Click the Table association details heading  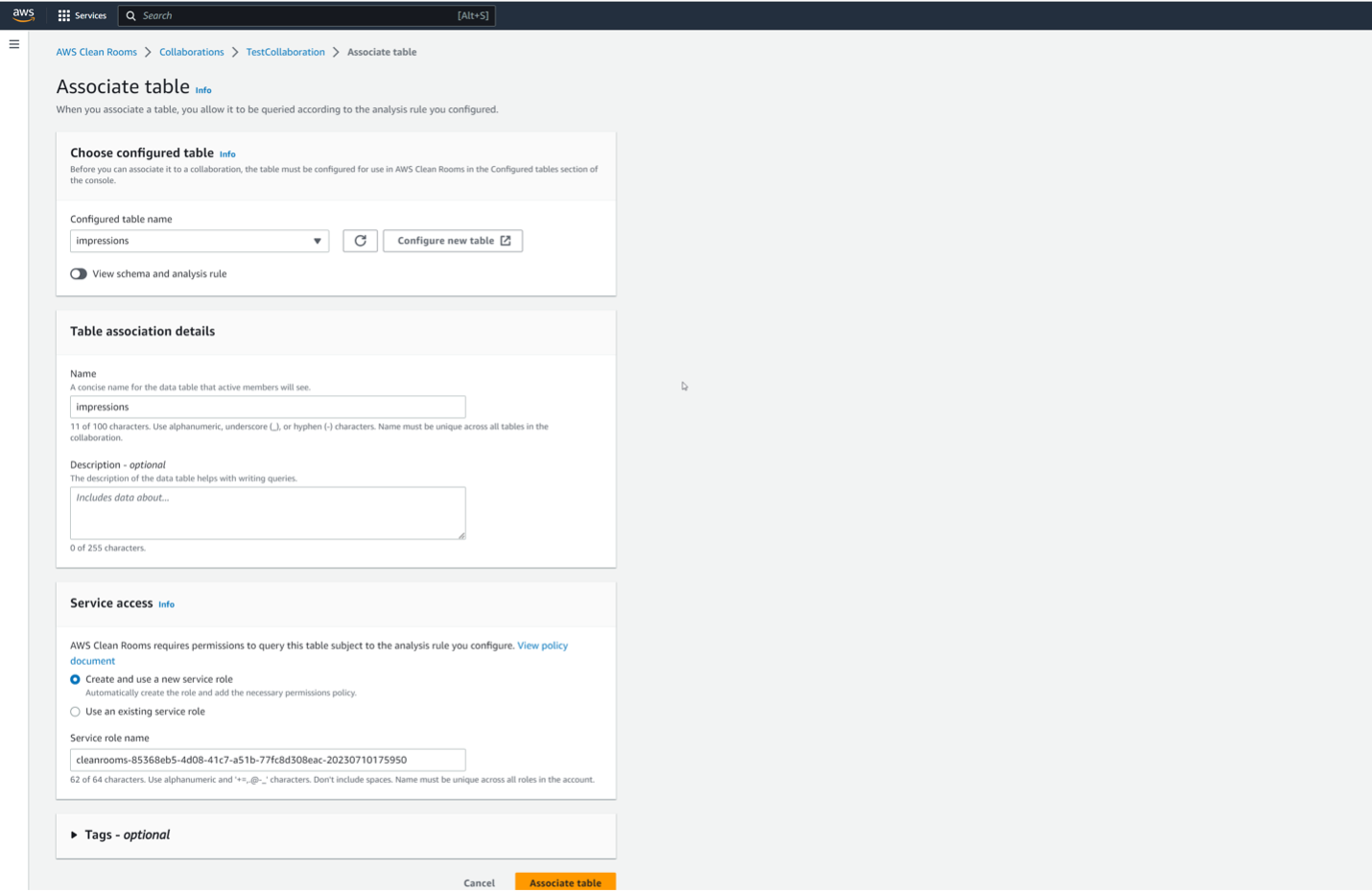142,331
